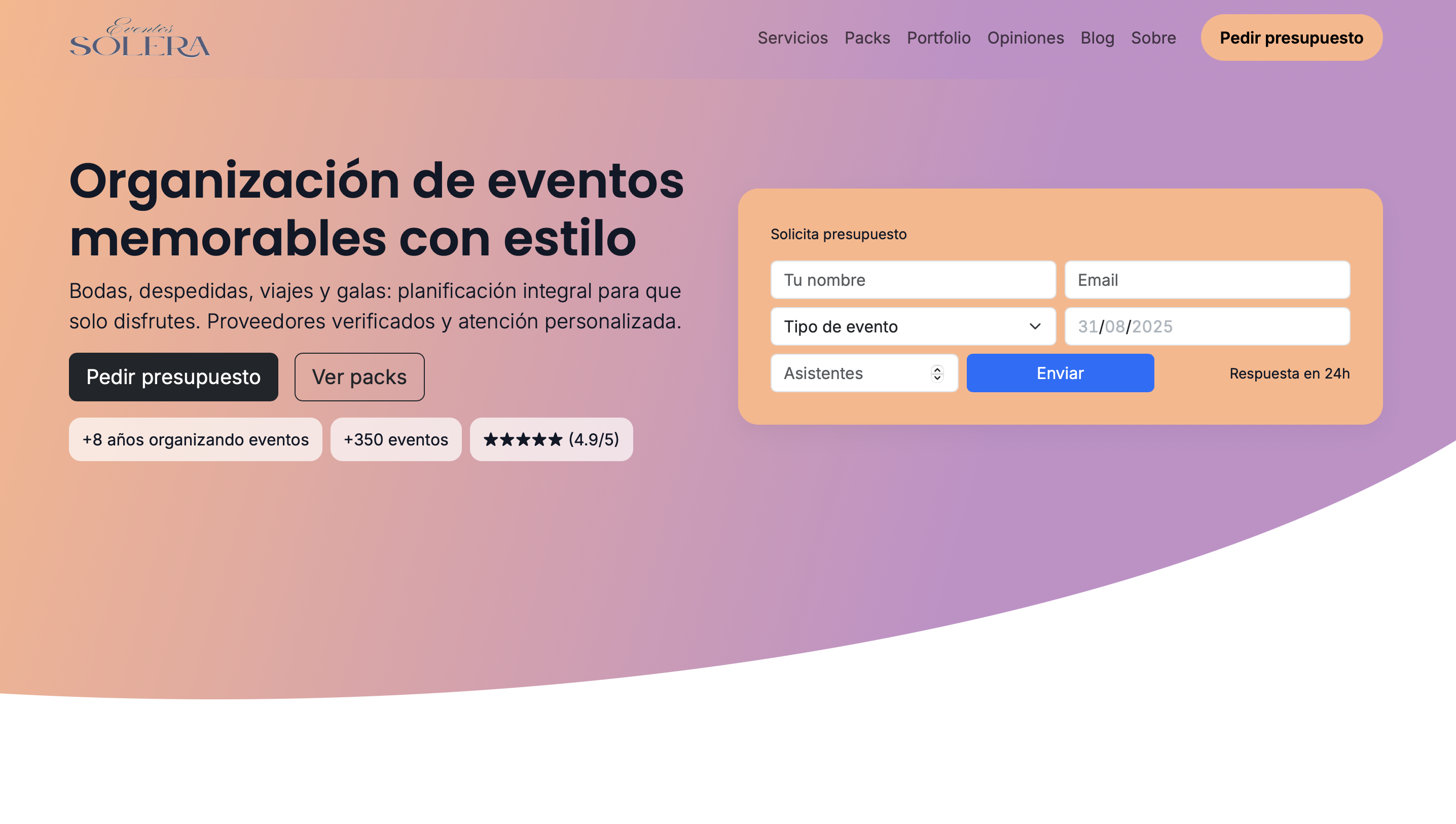The image size is (1456, 824).
Task: Click the dark Pedir presupuesto button
Action: coord(173,377)
